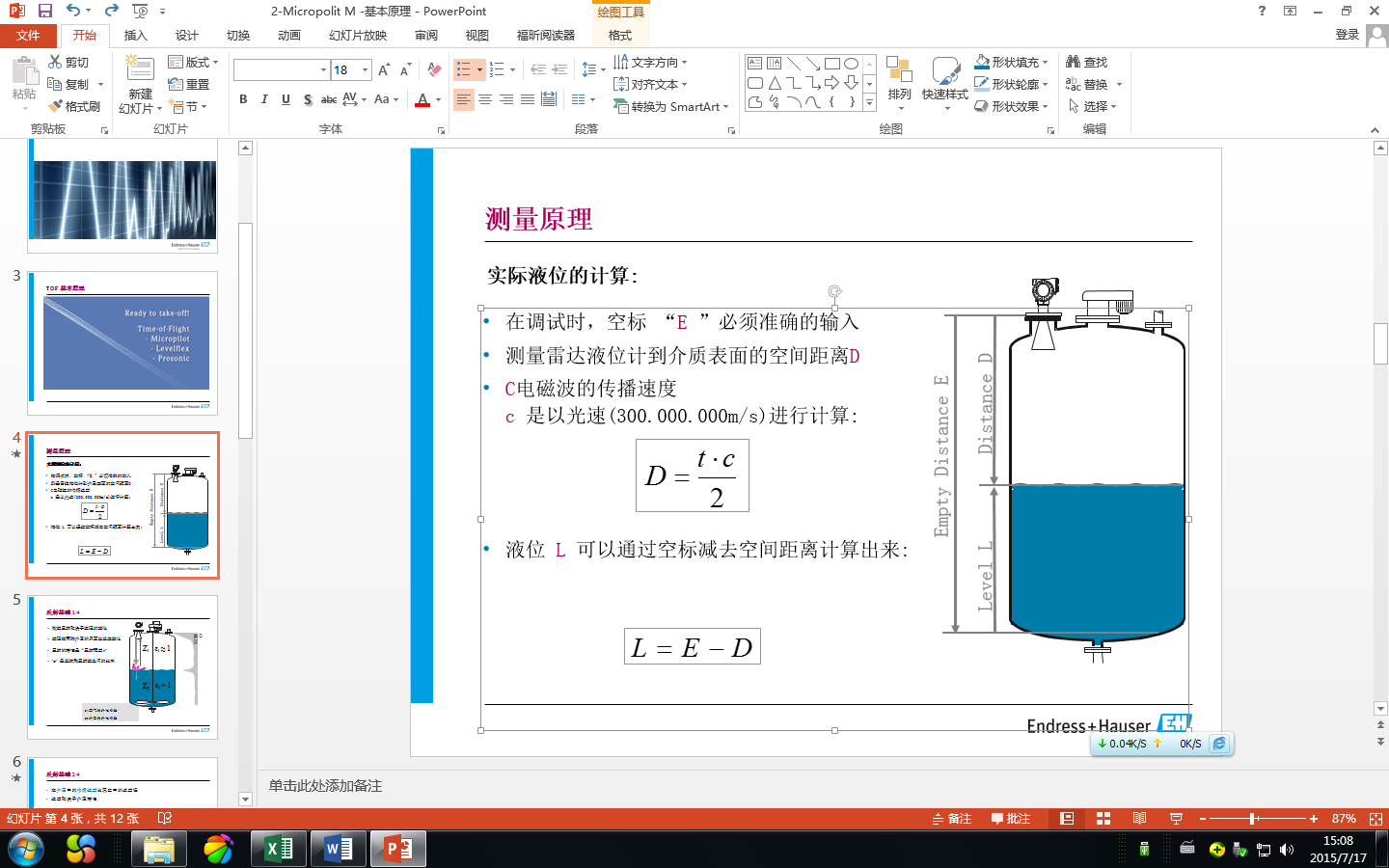This screenshot has height=868, width=1389.
Task: Select Align Left paragraph alignment
Action: 464,99
